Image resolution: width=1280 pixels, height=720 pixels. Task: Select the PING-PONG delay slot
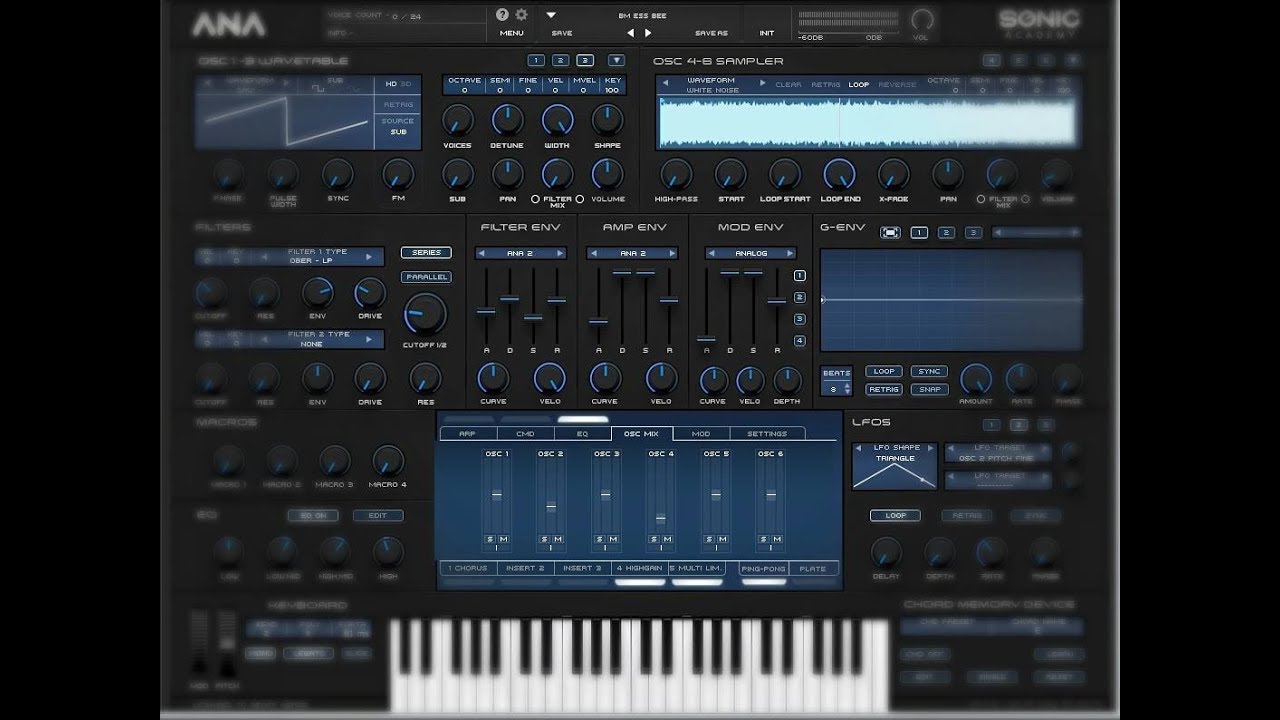(764, 568)
